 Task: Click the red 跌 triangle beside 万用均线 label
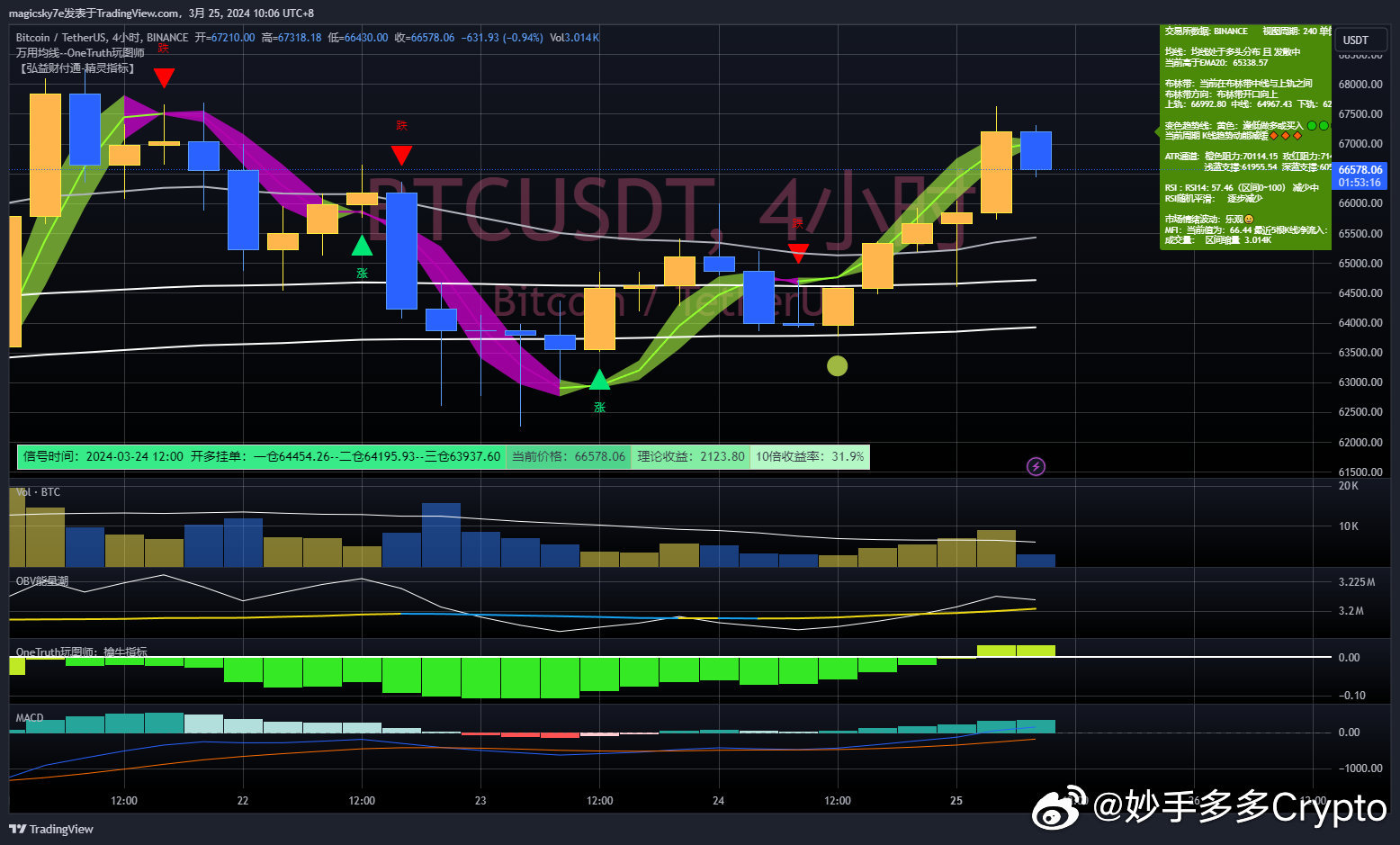pyautogui.click(x=164, y=77)
